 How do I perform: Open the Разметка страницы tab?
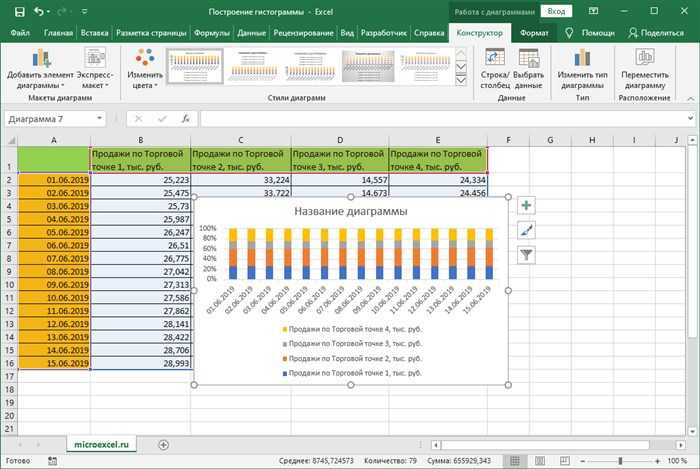click(x=151, y=33)
